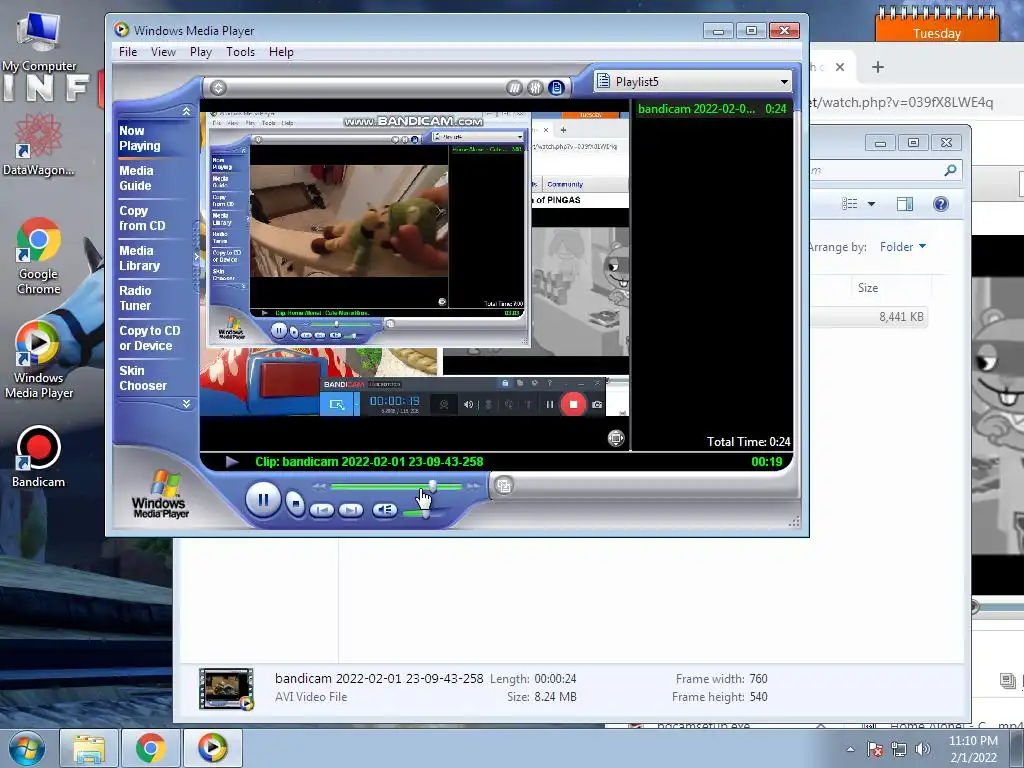Viewport: 1024px width, 768px height.
Task: Click the Windows Media Player logo
Action: pos(160,494)
